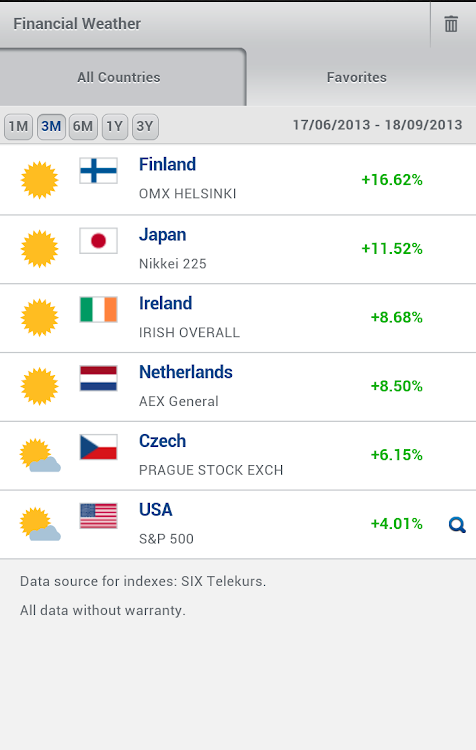Tap the Ireland flag icon
The image size is (476, 750).
pos(99,309)
